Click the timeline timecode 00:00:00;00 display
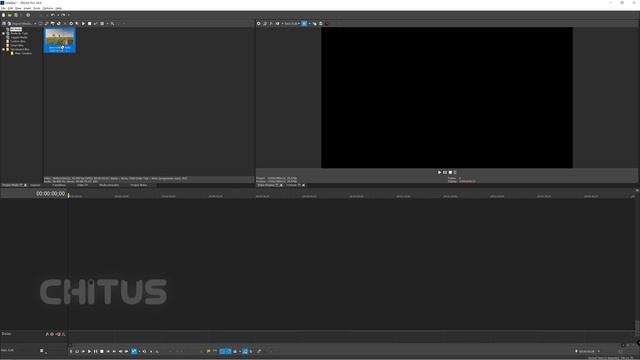 click(50, 193)
